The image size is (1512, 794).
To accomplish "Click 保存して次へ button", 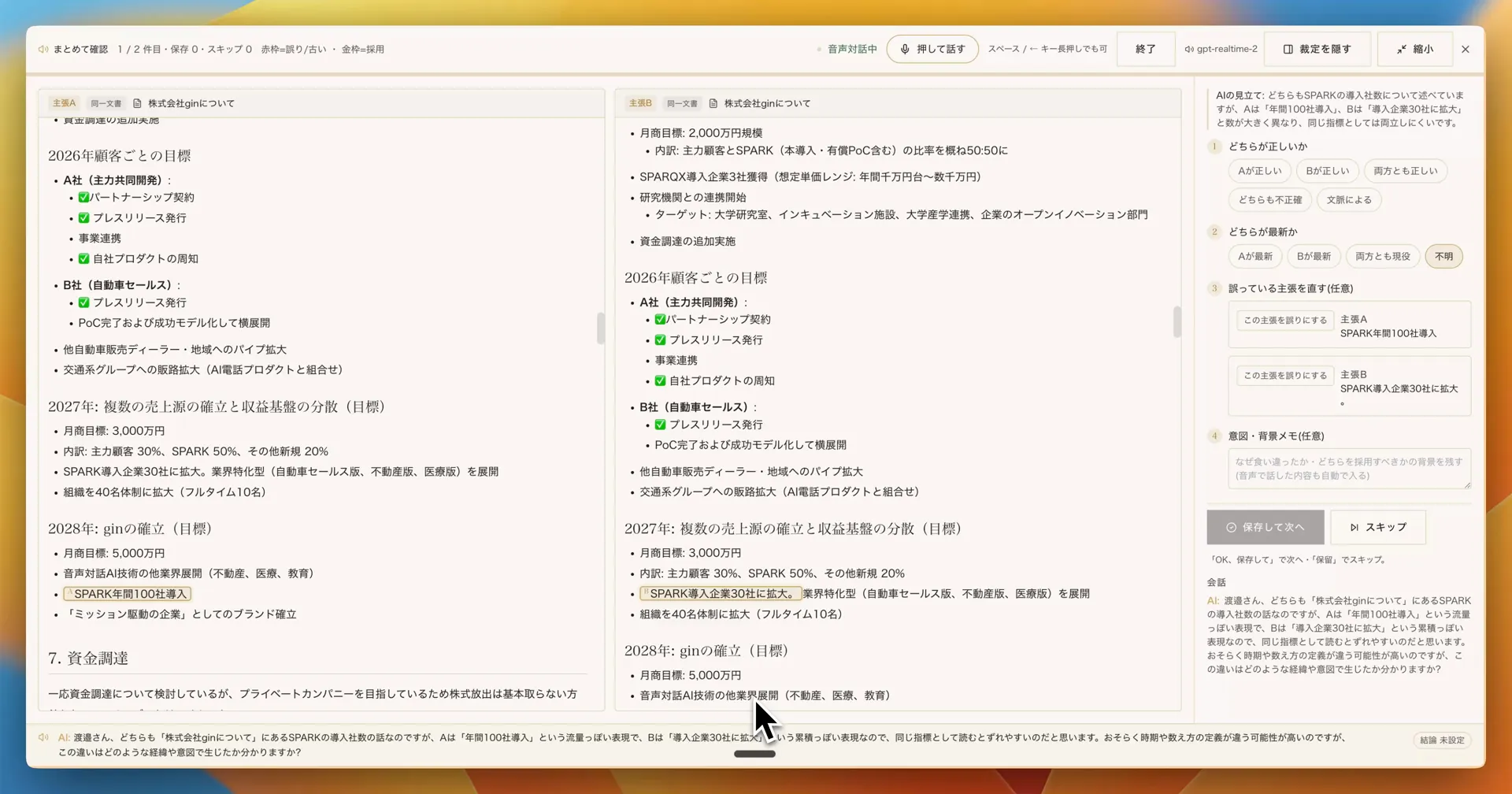I will click(x=1265, y=527).
